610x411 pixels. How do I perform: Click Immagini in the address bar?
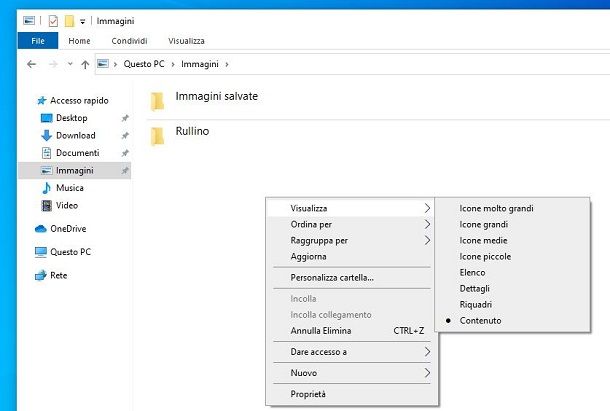(x=200, y=64)
